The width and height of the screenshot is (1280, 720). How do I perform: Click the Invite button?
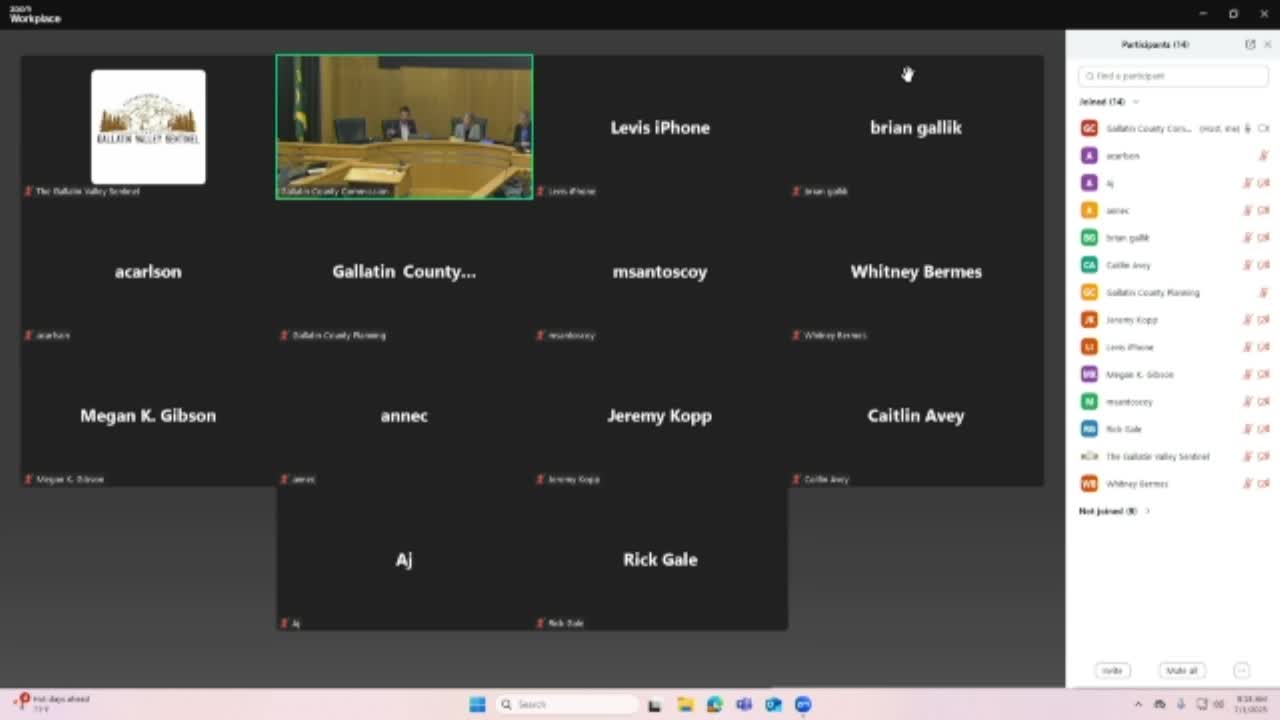pyautogui.click(x=1112, y=671)
